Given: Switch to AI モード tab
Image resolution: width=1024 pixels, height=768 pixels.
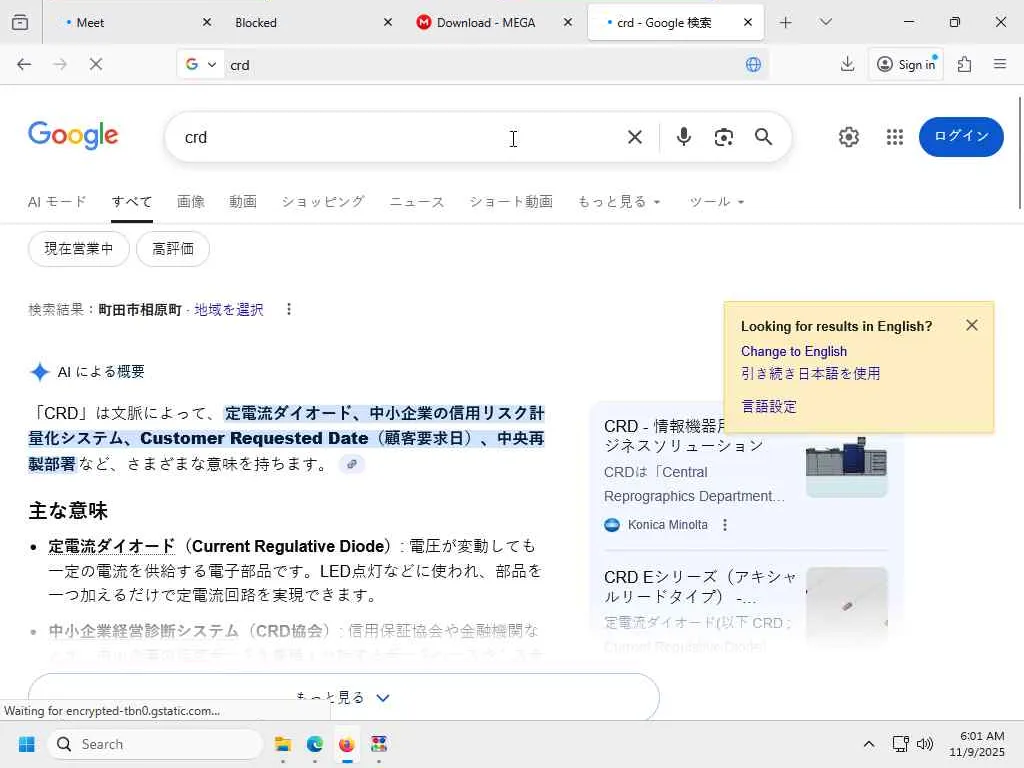Looking at the screenshot, I should point(57,202).
